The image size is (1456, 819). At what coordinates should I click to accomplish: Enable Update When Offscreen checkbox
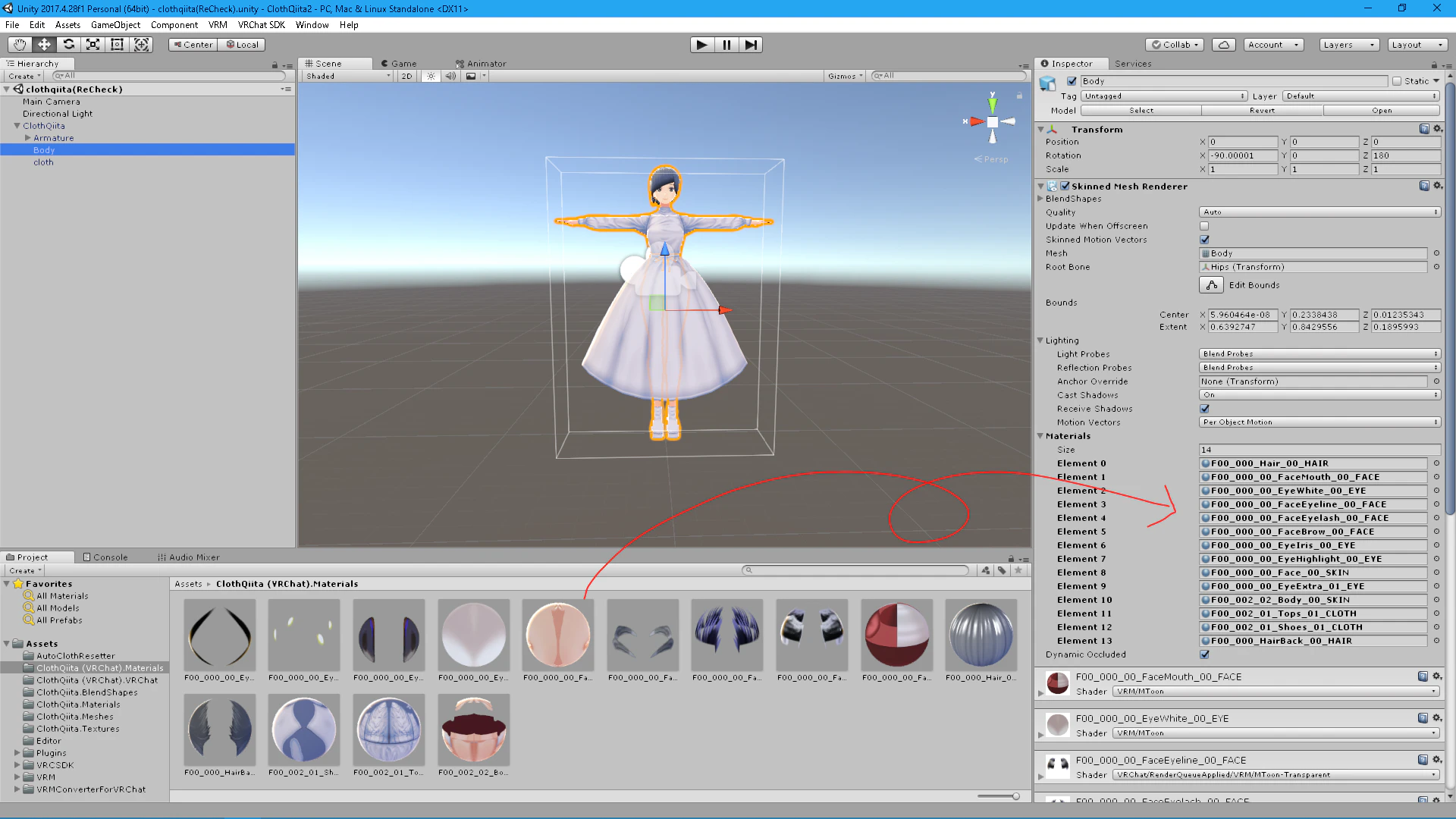pos(1204,226)
